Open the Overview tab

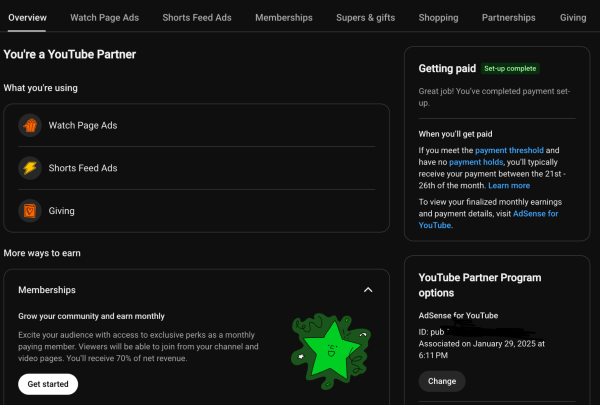[x=27, y=18]
